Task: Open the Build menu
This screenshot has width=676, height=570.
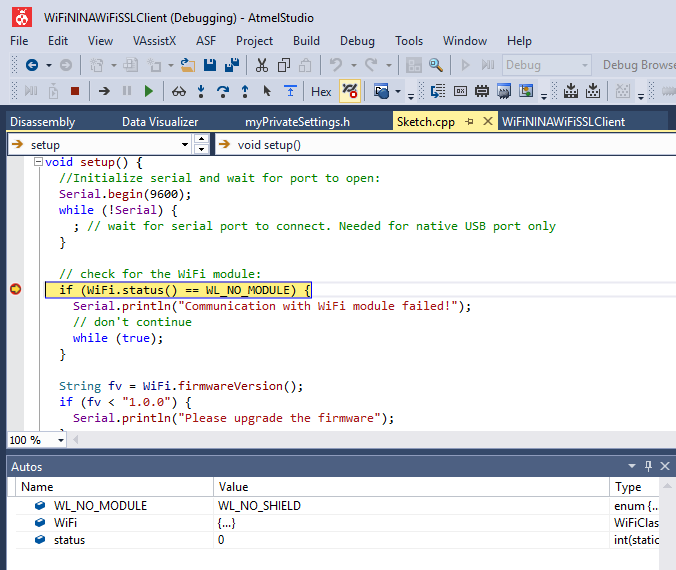Action: tap(307, 41)
